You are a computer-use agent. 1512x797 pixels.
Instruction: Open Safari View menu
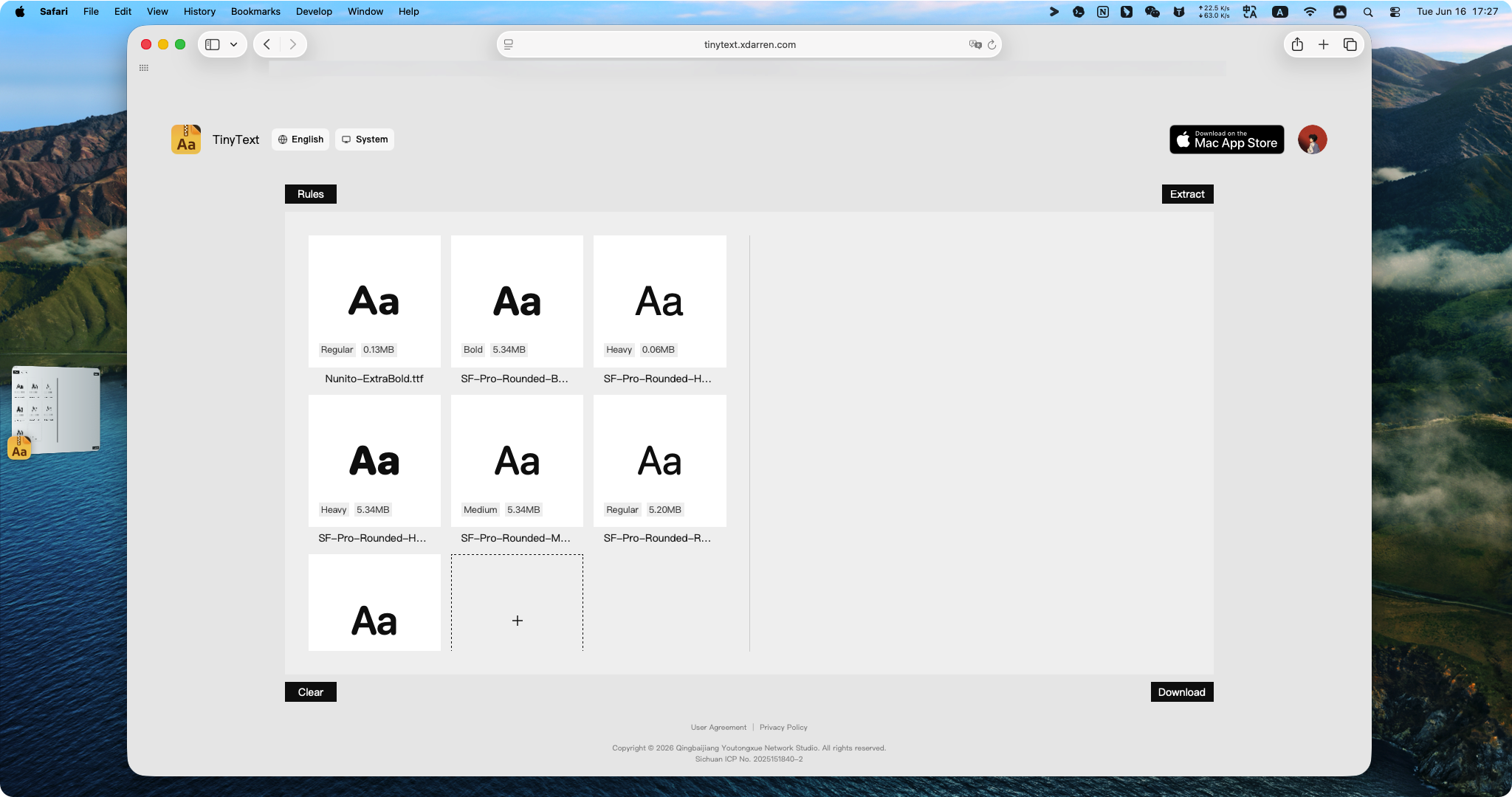(157, 11)
